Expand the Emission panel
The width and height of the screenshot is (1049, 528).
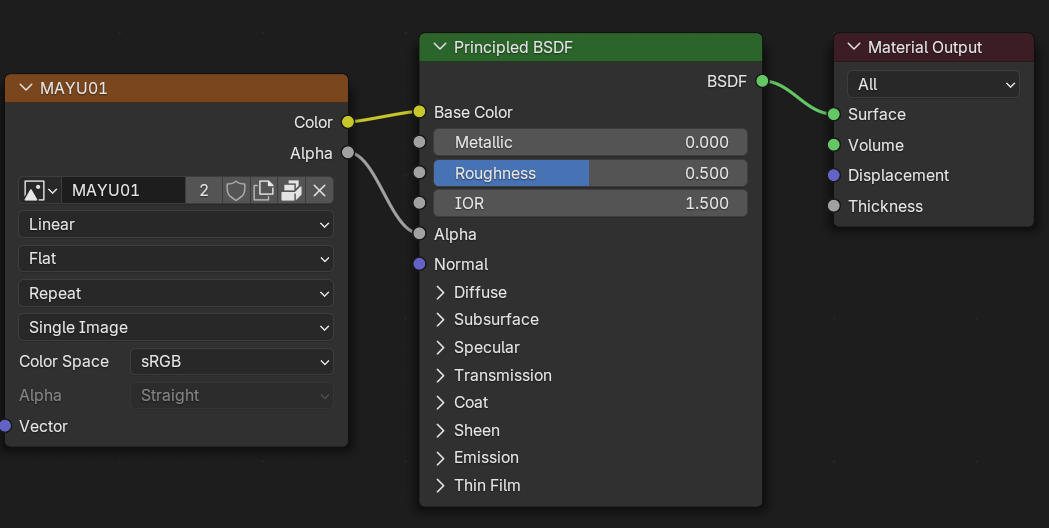440,457
